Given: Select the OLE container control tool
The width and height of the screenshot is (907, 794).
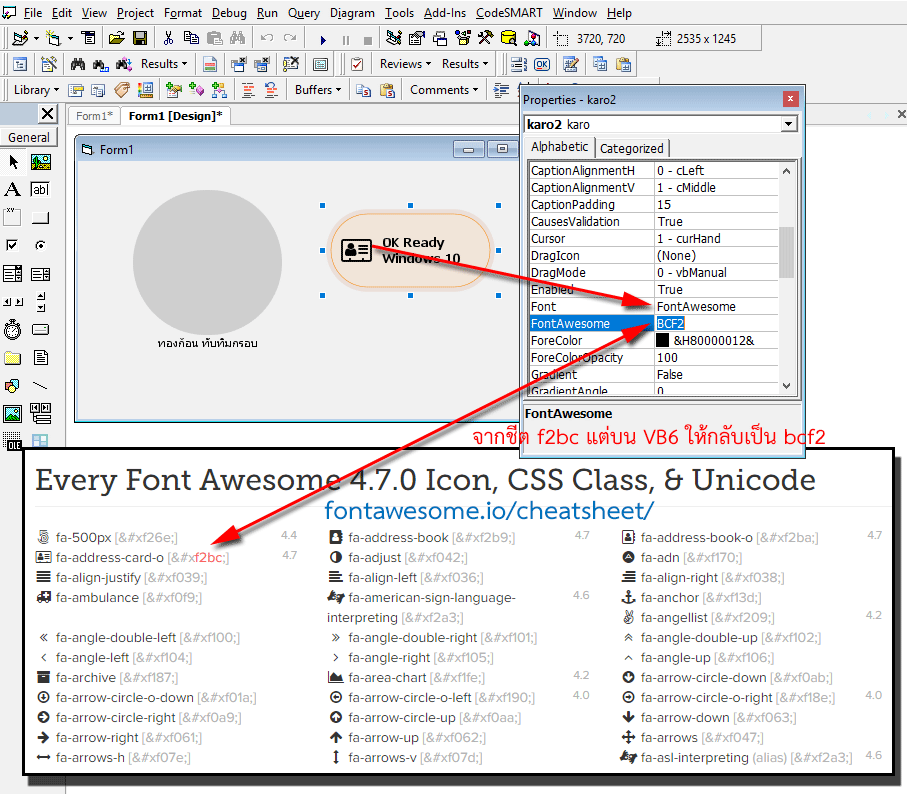Looking at the screenshot, I should pos(13,441).
